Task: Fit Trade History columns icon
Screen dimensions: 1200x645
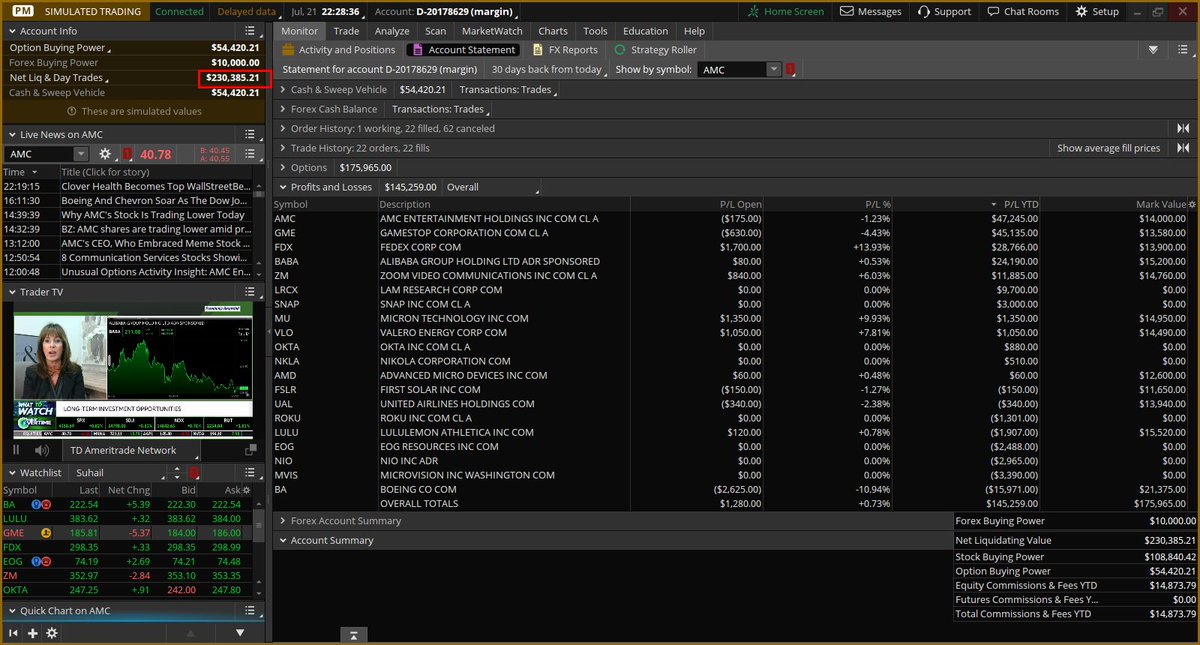Action: [x=1183, y=148]
